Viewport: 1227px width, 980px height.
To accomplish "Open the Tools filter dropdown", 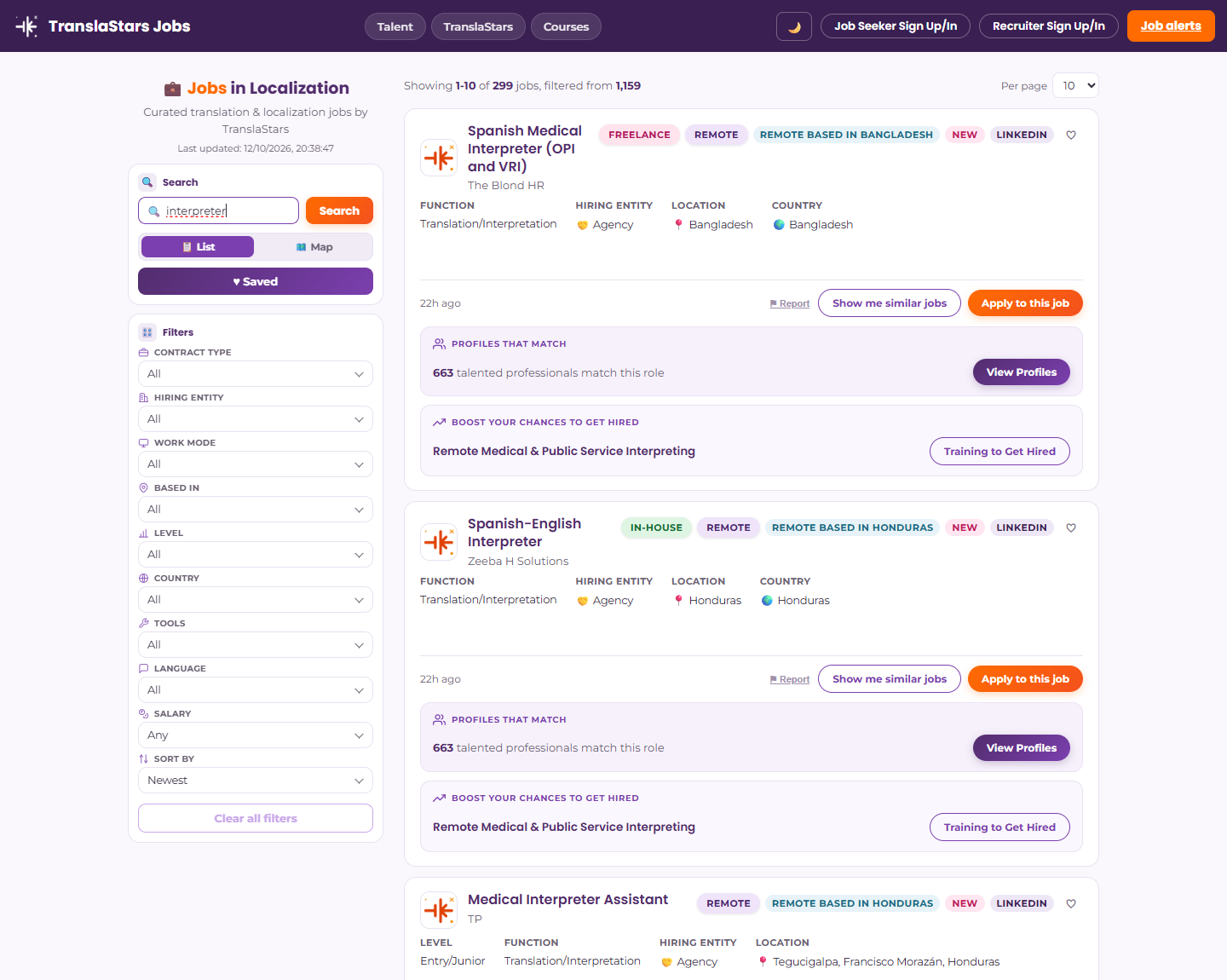I will click(x=256, y=645).
